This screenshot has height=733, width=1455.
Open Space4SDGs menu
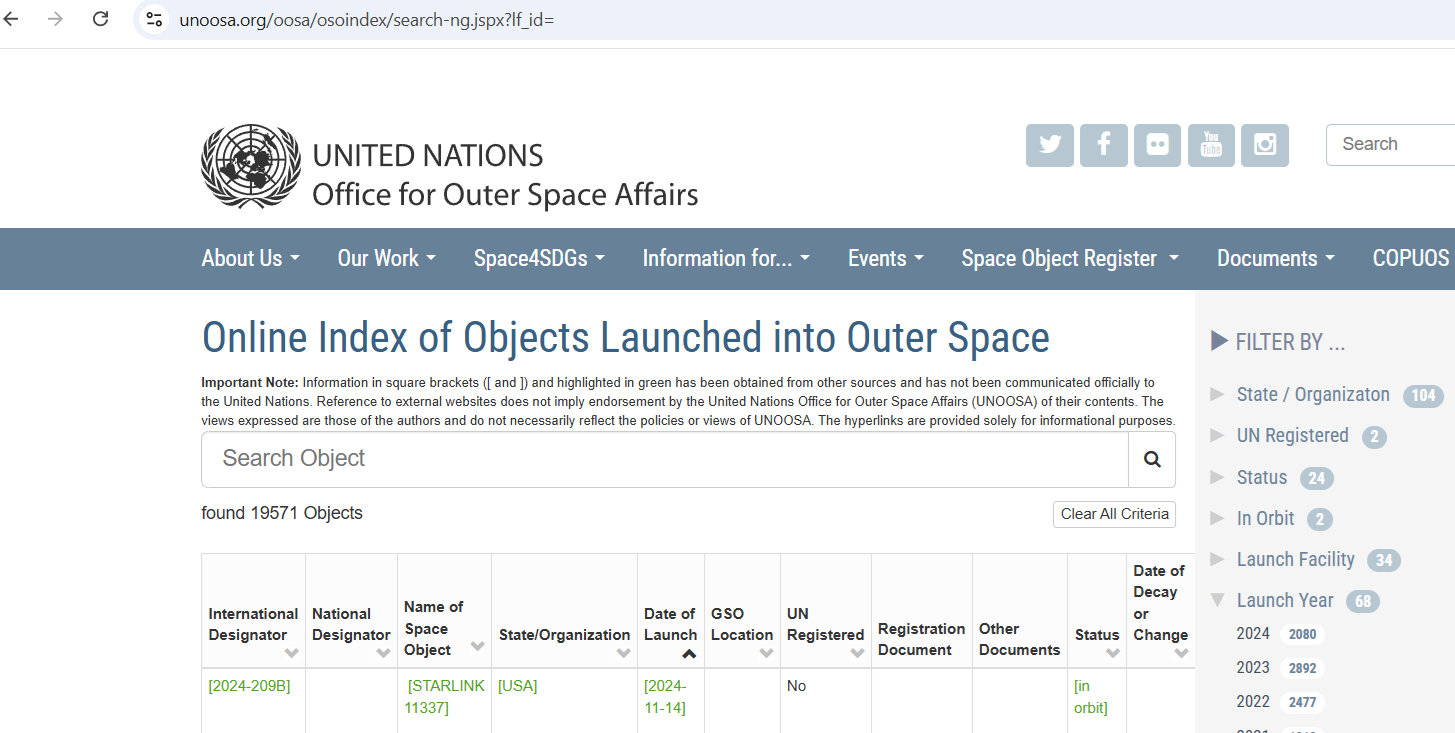point(540,258)
